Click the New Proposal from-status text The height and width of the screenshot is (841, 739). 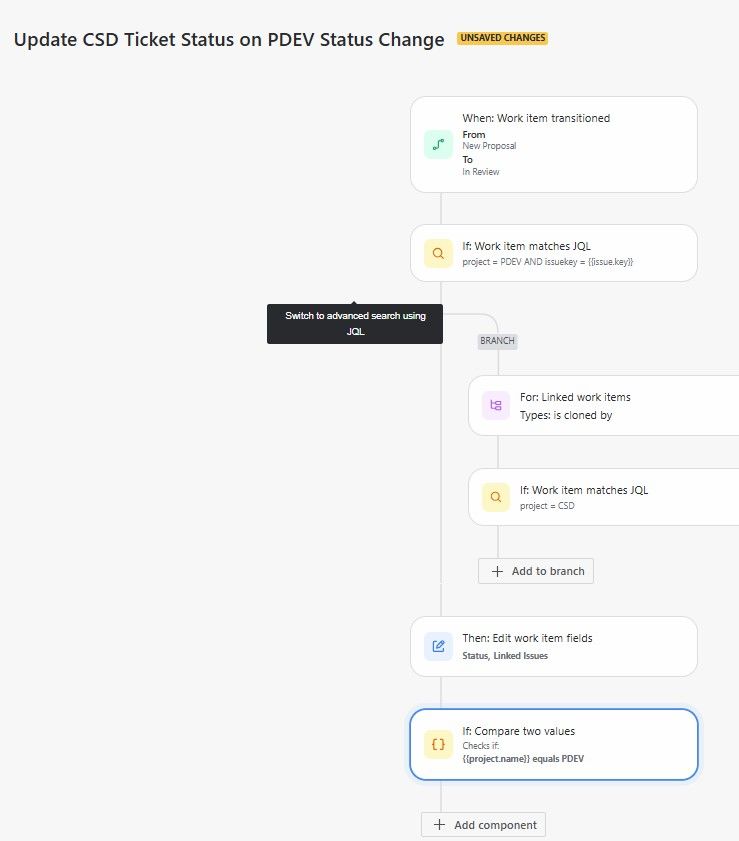tap(489, 146)
